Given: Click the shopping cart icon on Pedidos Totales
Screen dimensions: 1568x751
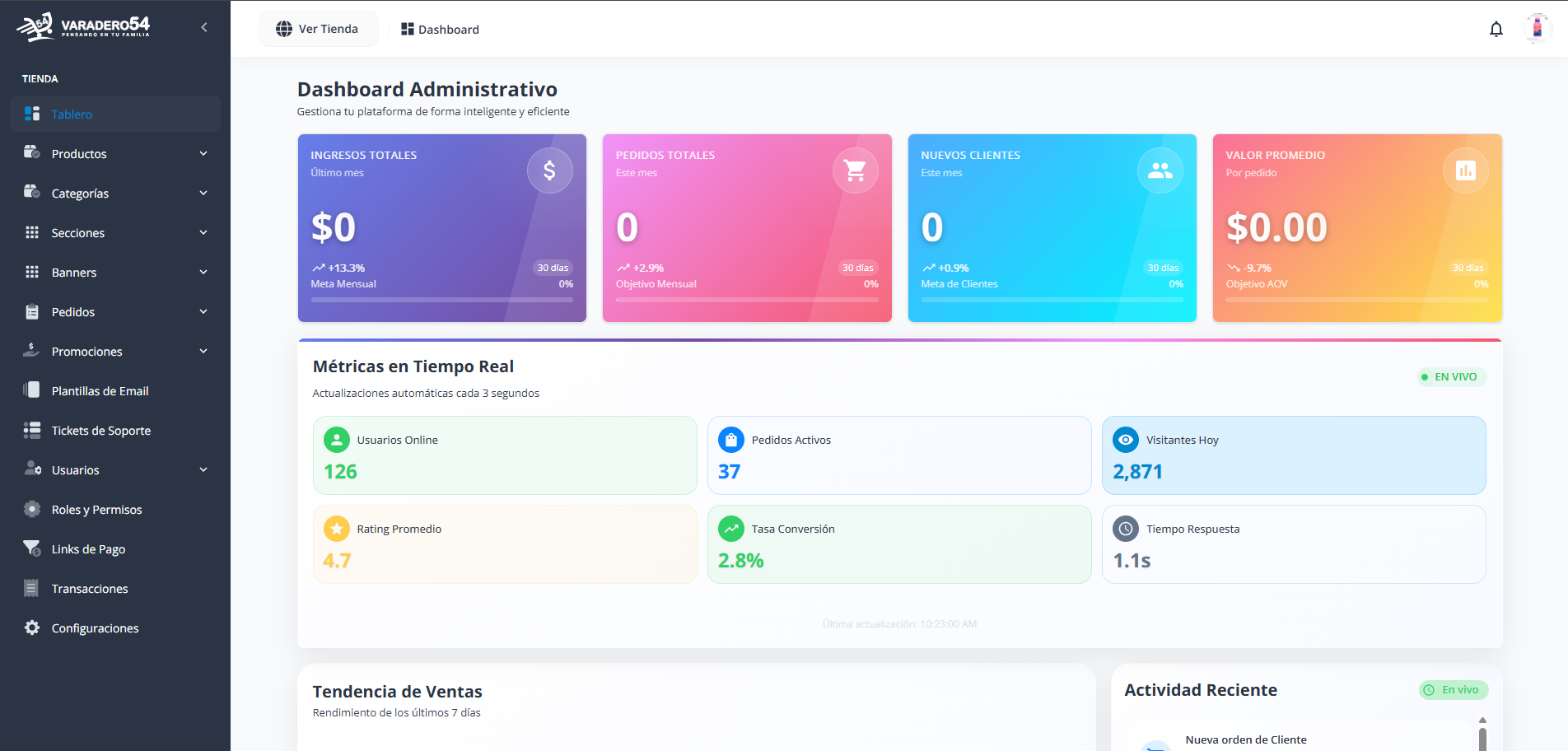Looking at the screenshot, I should pos(855,170).
